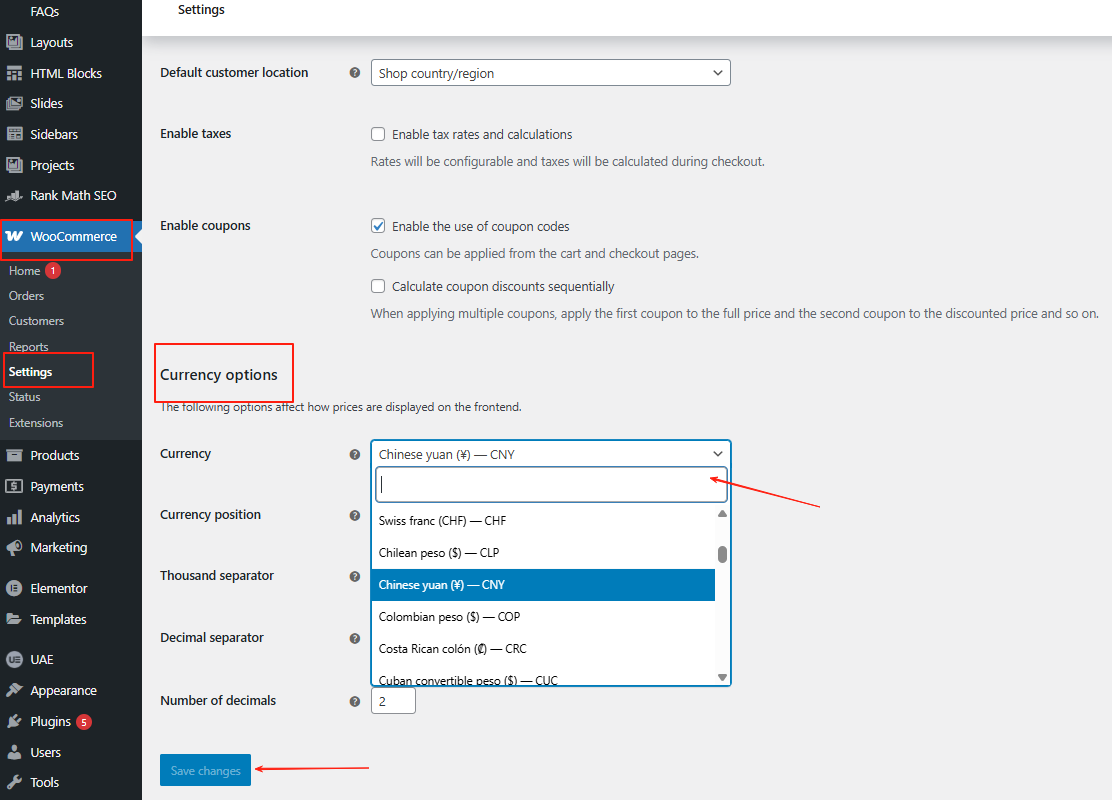Uncheck Enable the use of coupon codes
Image resolution: width=1112 pixels, height=800 pixels.
coord(378,226)
